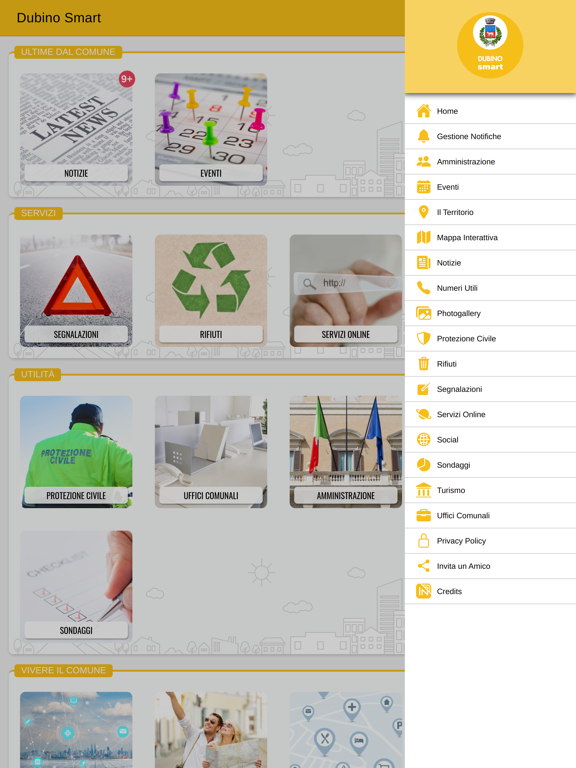
Task: Open the tourists with map tile
Action: [211, 730]
